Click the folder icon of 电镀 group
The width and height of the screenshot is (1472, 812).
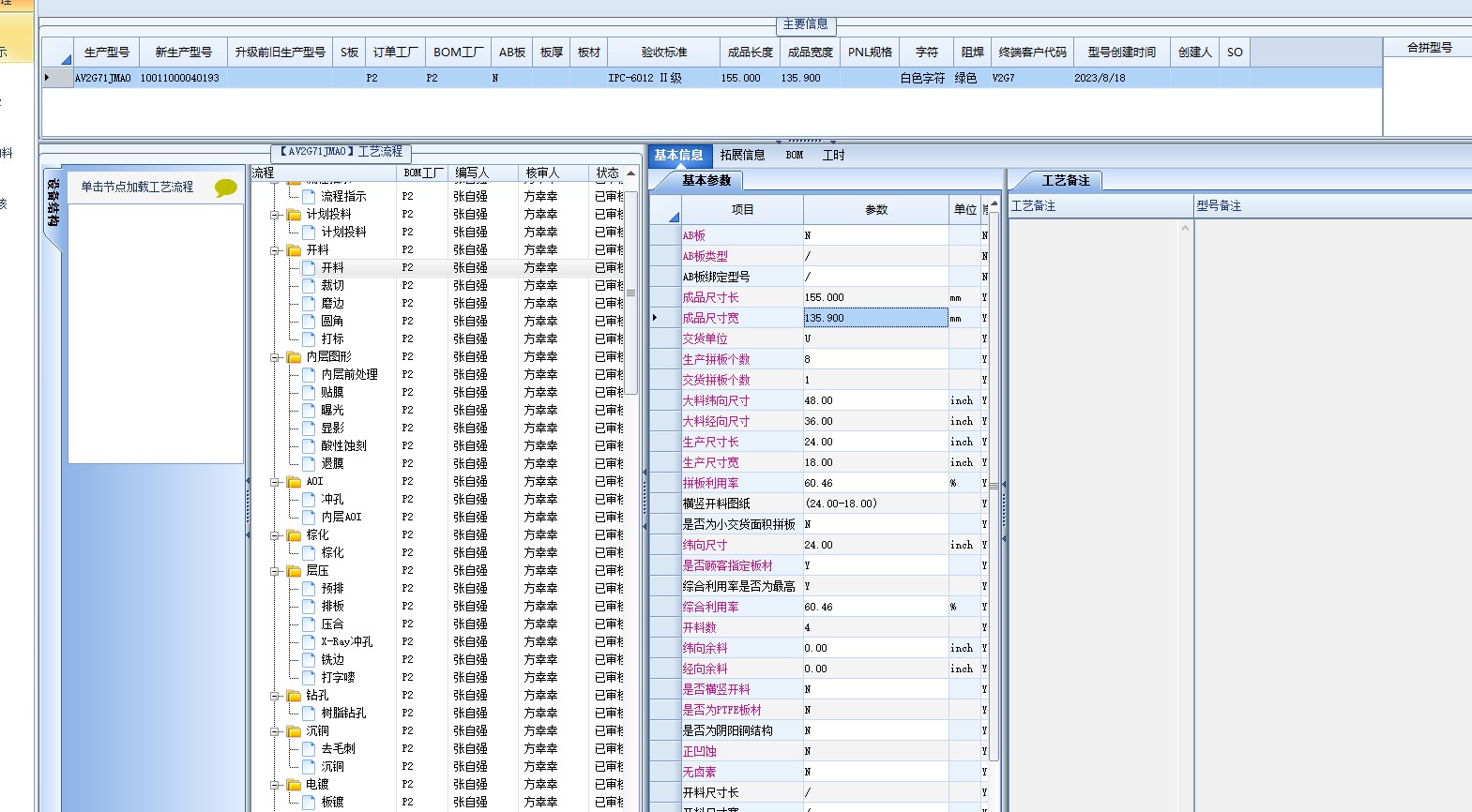click(x=294, y=784)
